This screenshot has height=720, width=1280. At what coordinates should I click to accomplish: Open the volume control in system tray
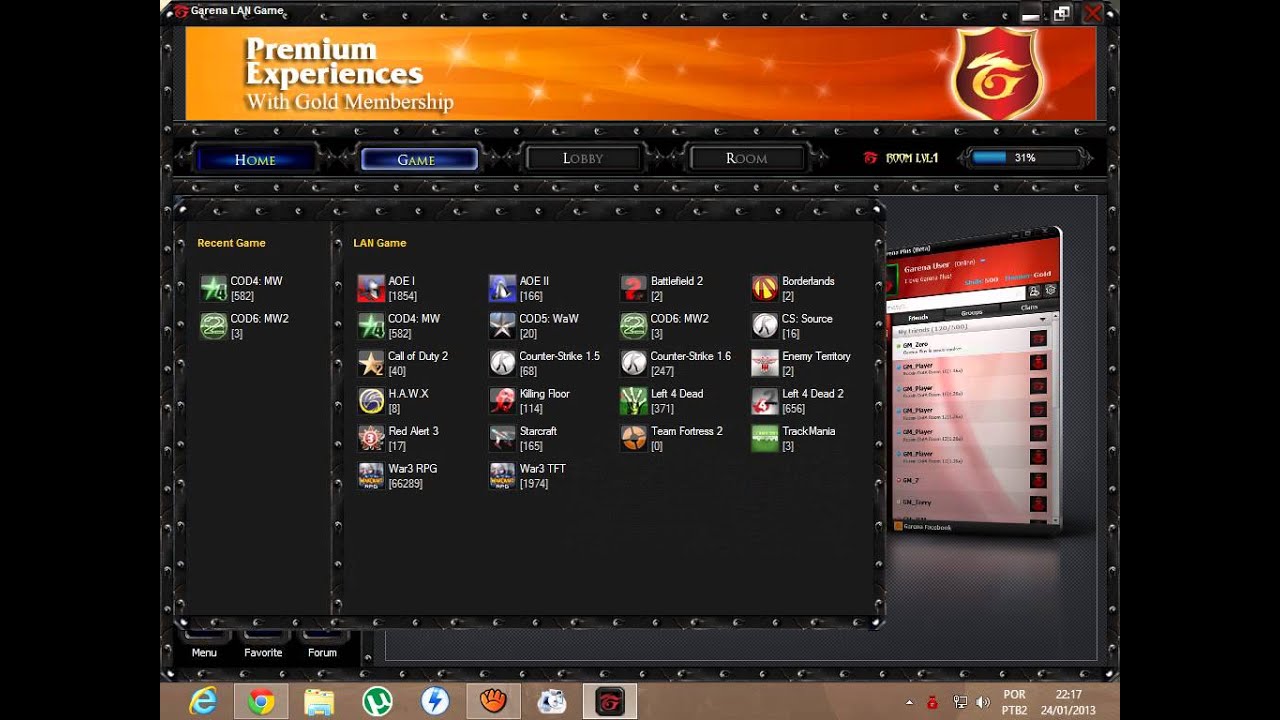pyautogui.click(x=982, y=703)
